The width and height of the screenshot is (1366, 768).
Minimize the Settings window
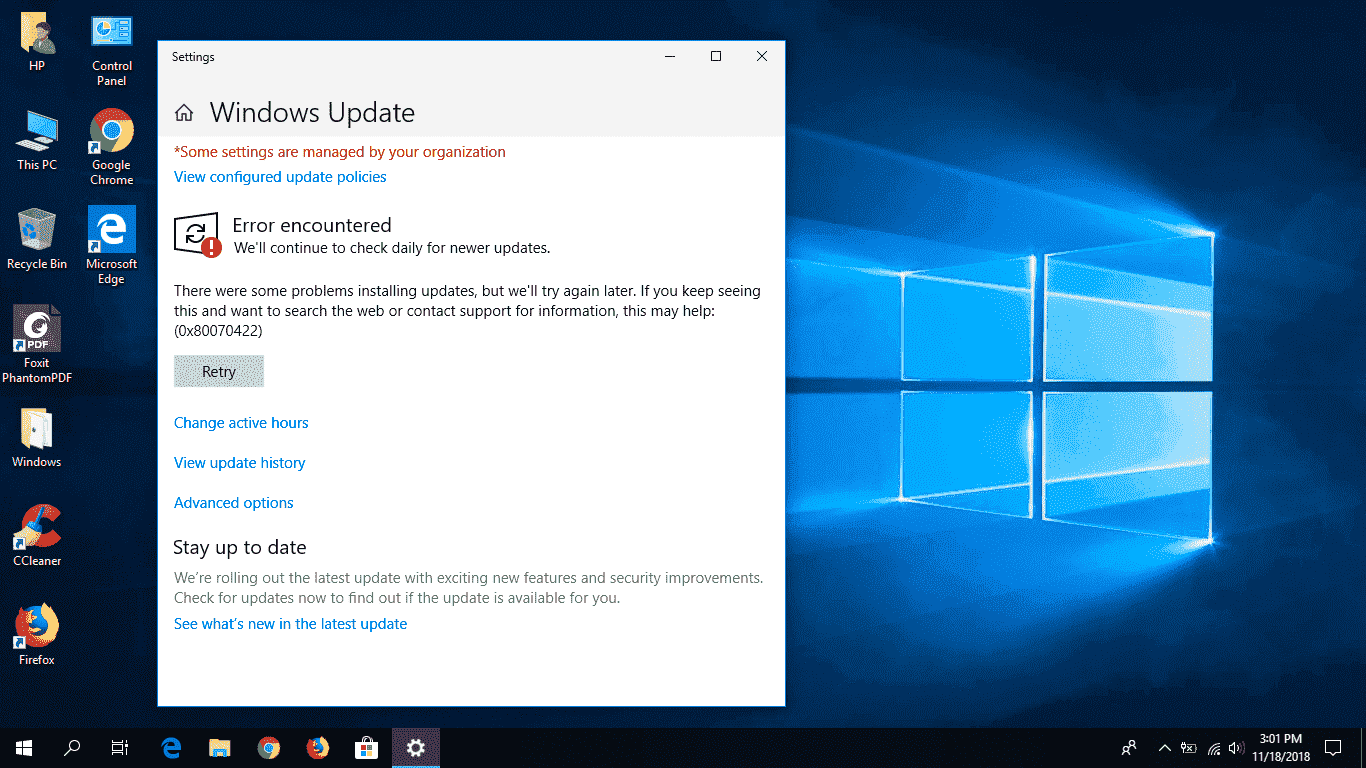[670, 57]
